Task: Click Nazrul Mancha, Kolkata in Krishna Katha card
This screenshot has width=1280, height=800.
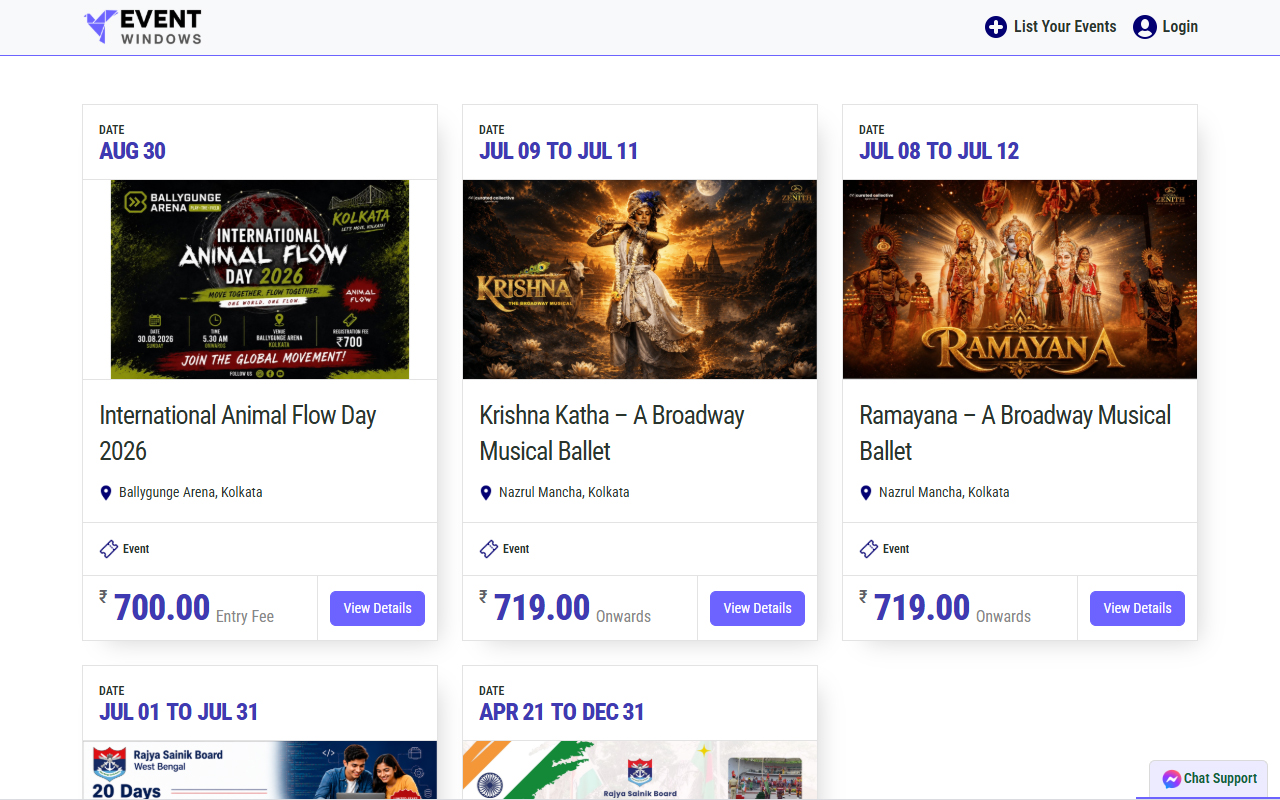Action: [564, 493]
